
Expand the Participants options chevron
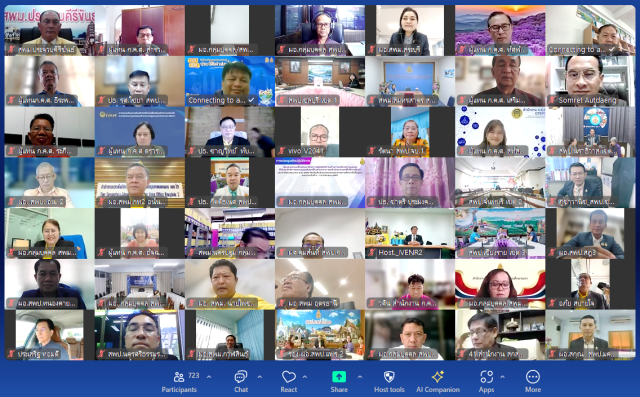pos(209,377)
